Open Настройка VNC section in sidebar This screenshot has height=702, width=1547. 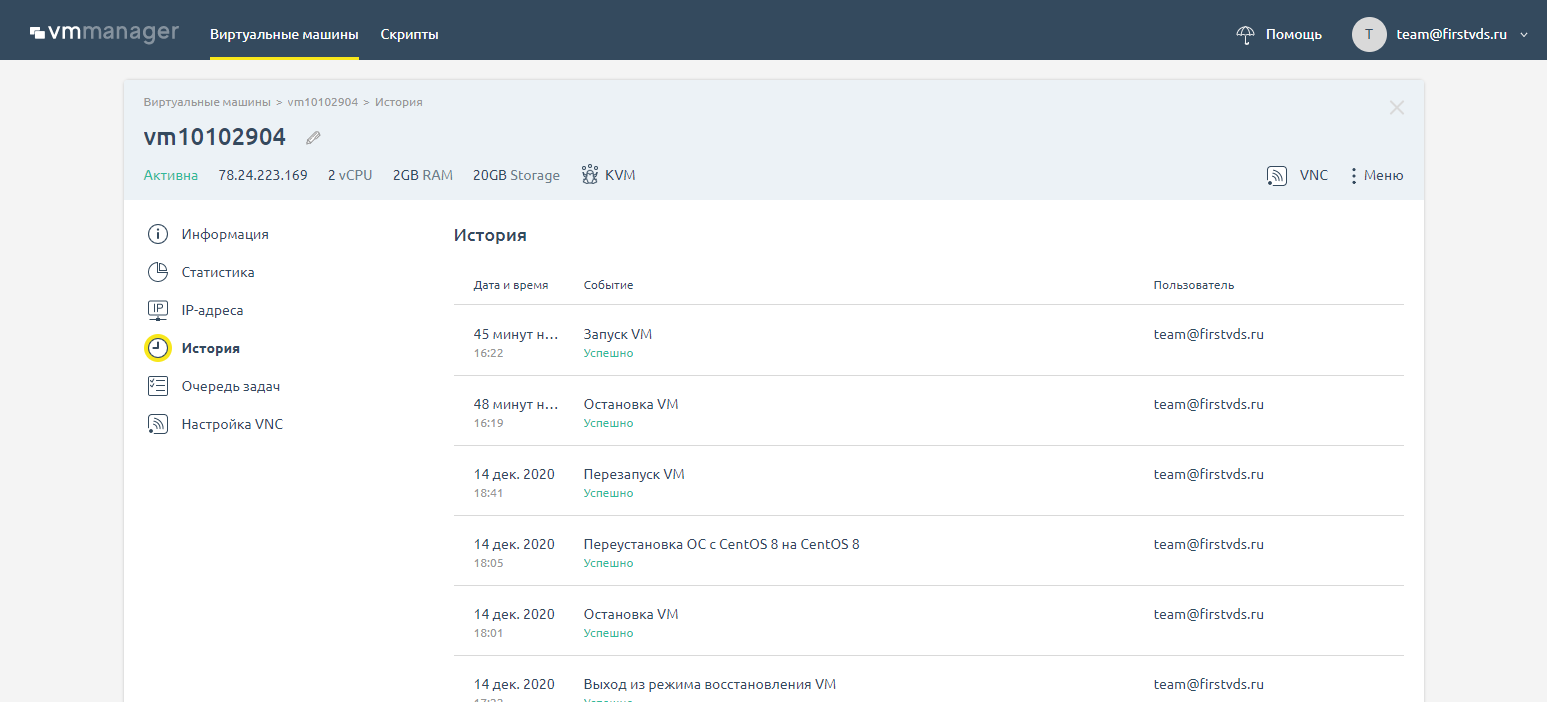[232, 424]
